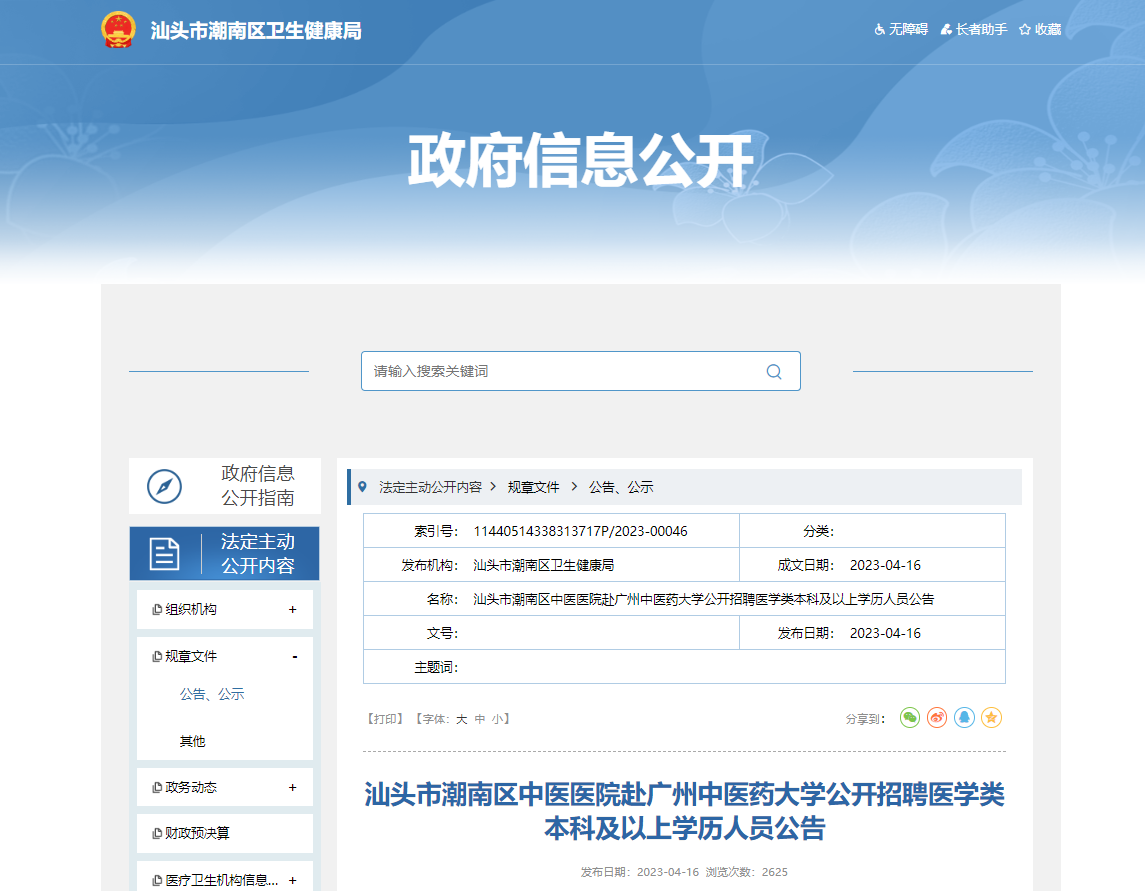Click the document icon beside 法定主动公开内容
This screenshot has width=1145, height=891.
[x=164, y=554]
